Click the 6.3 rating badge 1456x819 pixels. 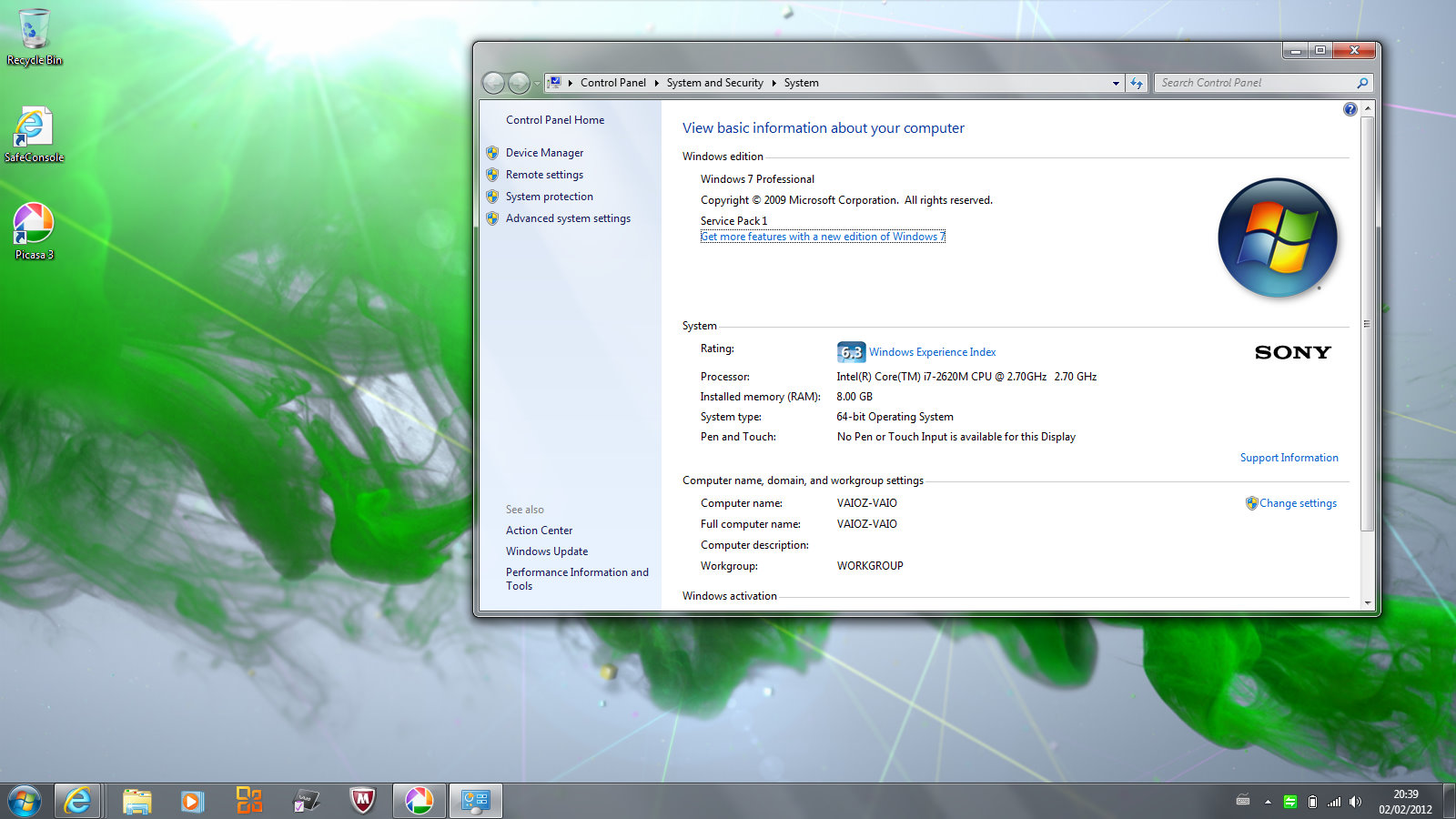point(851,351)
